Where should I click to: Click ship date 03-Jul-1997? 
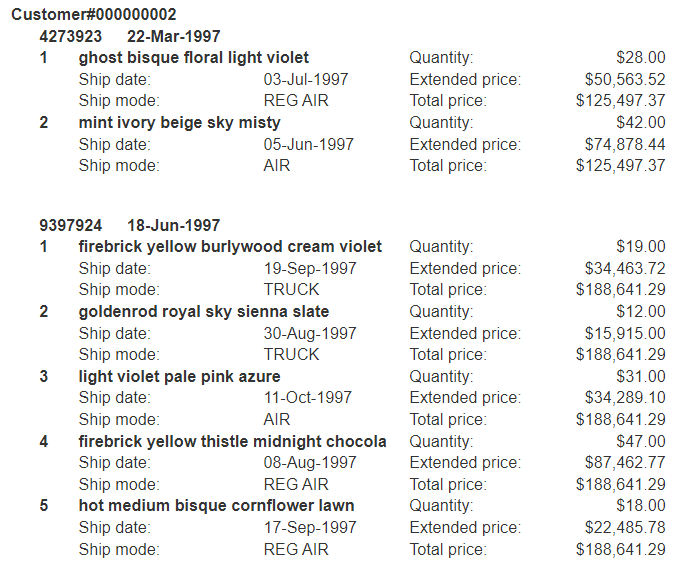(306, 79)
